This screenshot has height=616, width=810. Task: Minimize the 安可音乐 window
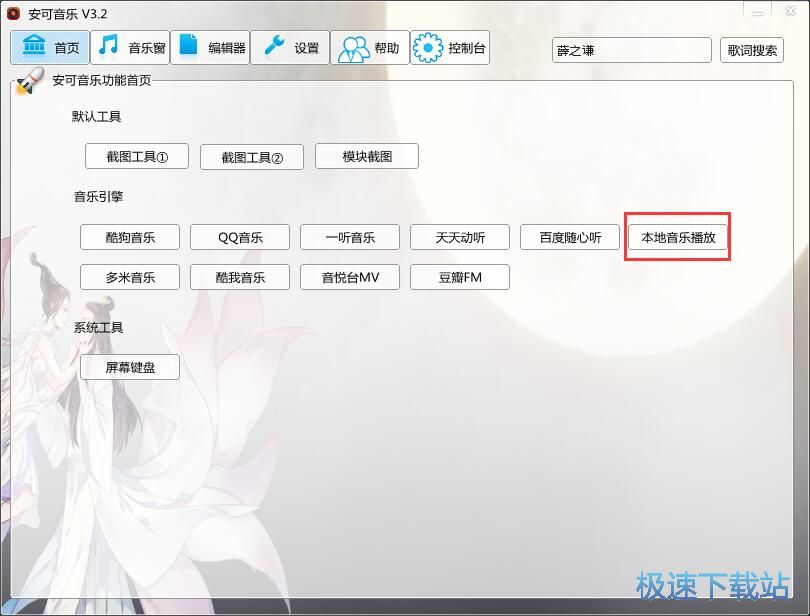point(758,12)
